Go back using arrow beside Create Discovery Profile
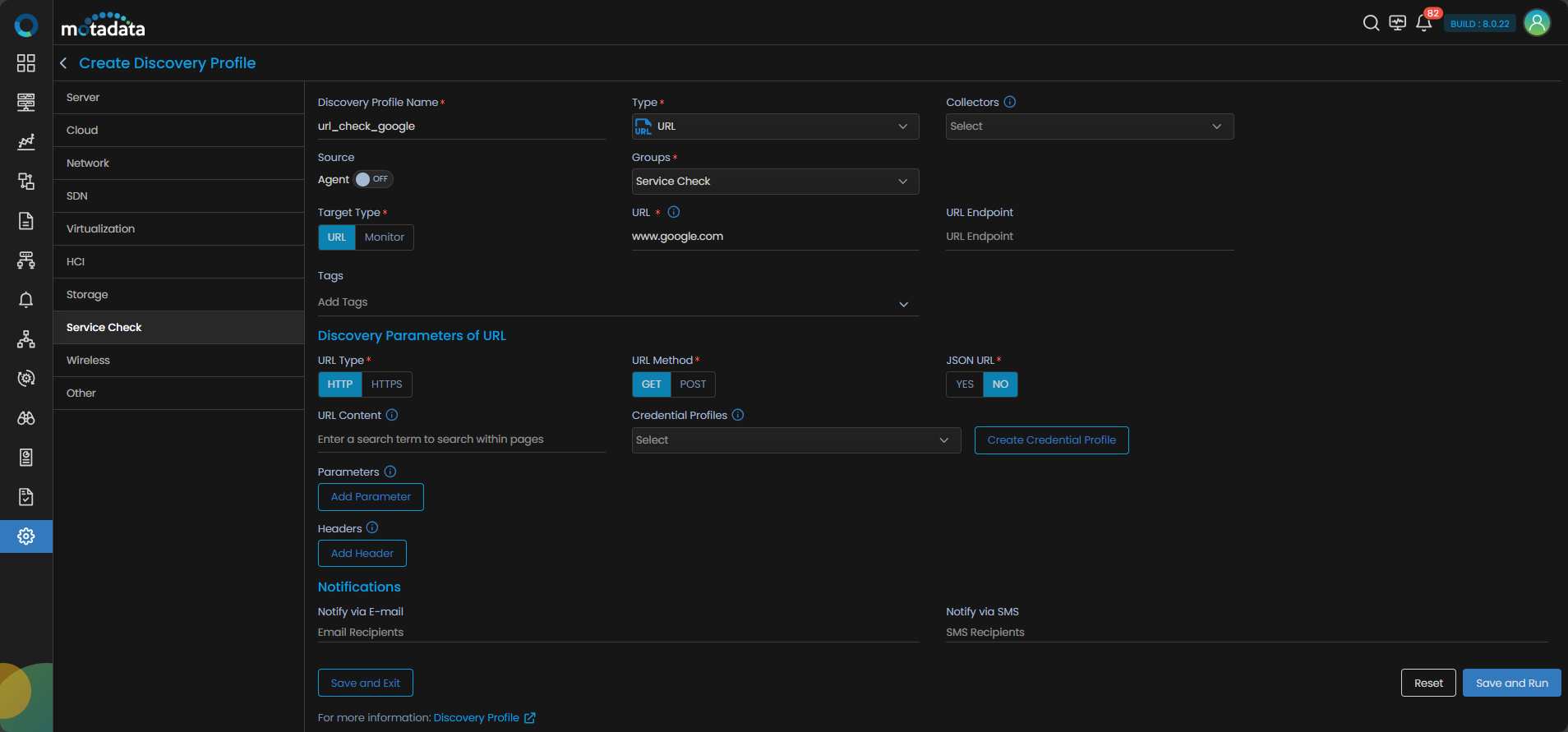This screenshot has width=1568, height=732. pyautogui.click(x=63, y=63)
